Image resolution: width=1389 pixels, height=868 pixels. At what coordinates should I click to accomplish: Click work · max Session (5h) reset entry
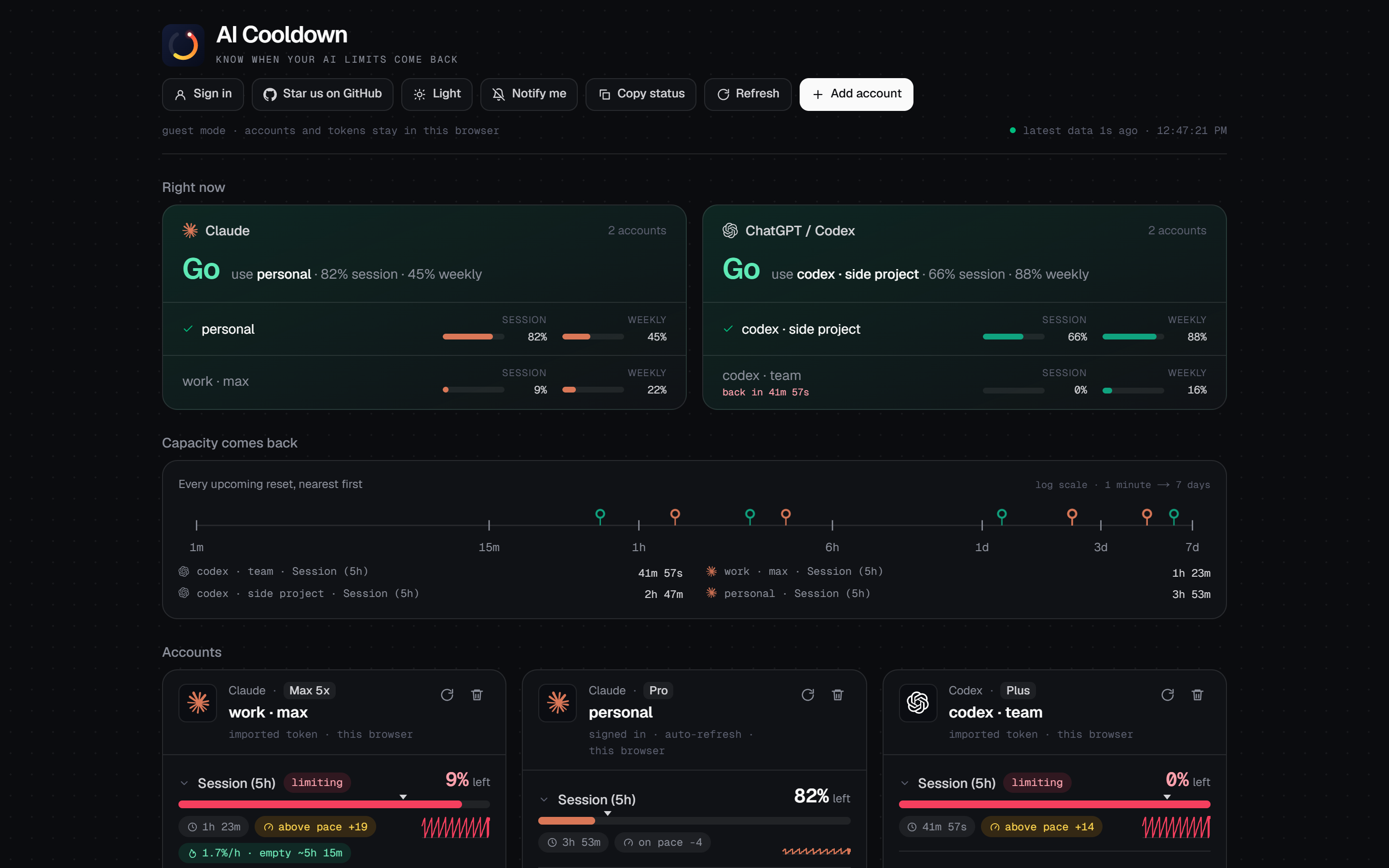click(x=958, y=572)
